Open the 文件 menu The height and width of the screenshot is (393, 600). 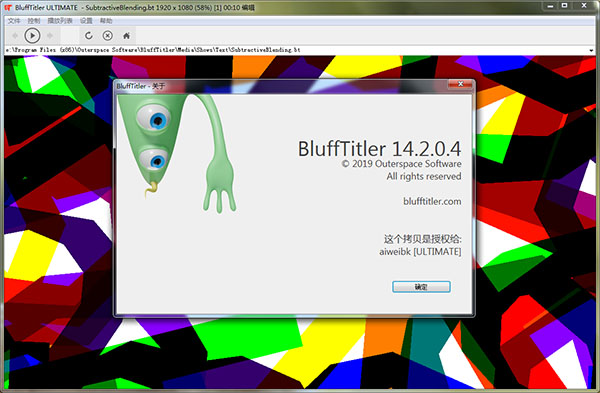[x=14, y=21]
